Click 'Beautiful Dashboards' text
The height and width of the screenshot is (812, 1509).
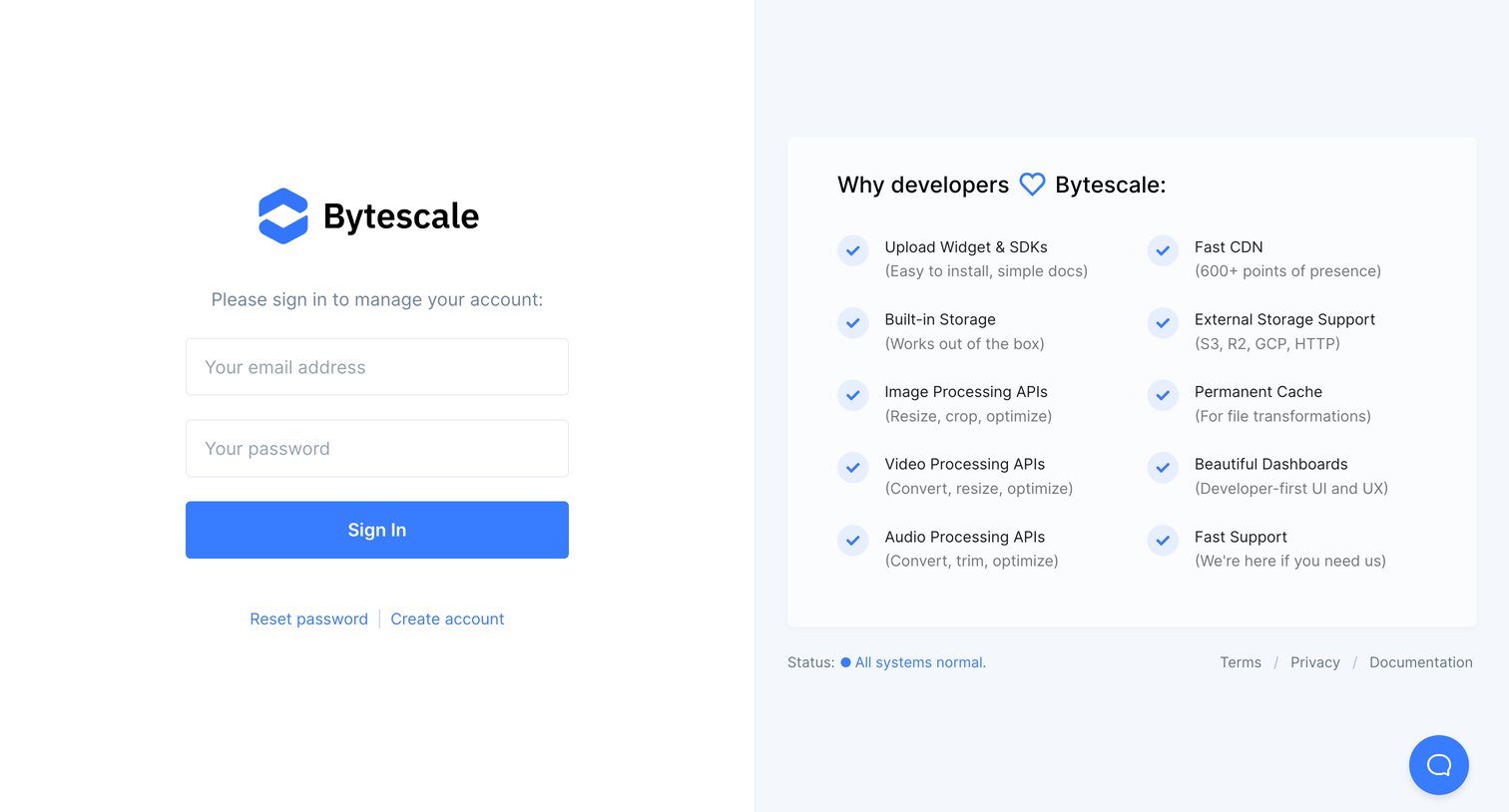tap(1271, 464)
